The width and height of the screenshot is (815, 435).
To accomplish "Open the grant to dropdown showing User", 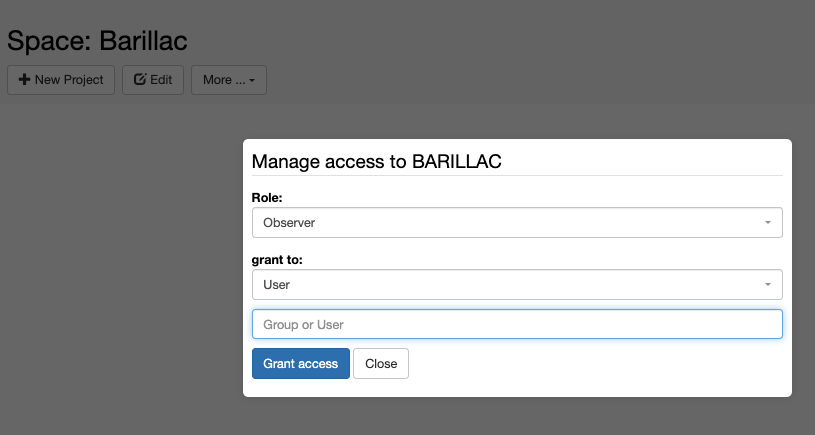I will 517,284.
